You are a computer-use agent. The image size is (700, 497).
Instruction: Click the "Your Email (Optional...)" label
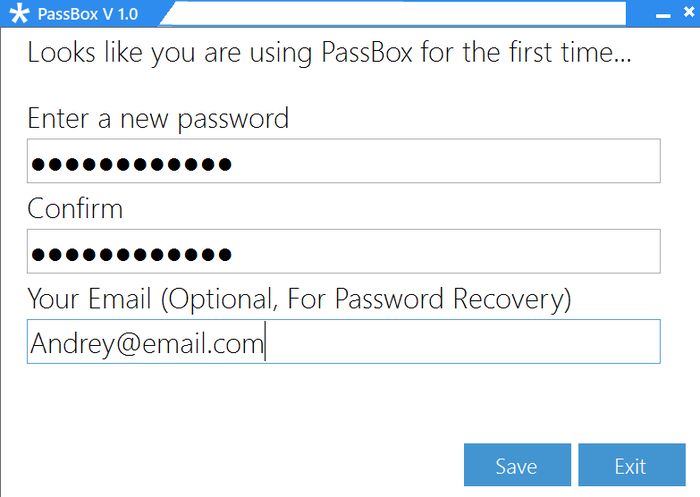pos(299,299)
